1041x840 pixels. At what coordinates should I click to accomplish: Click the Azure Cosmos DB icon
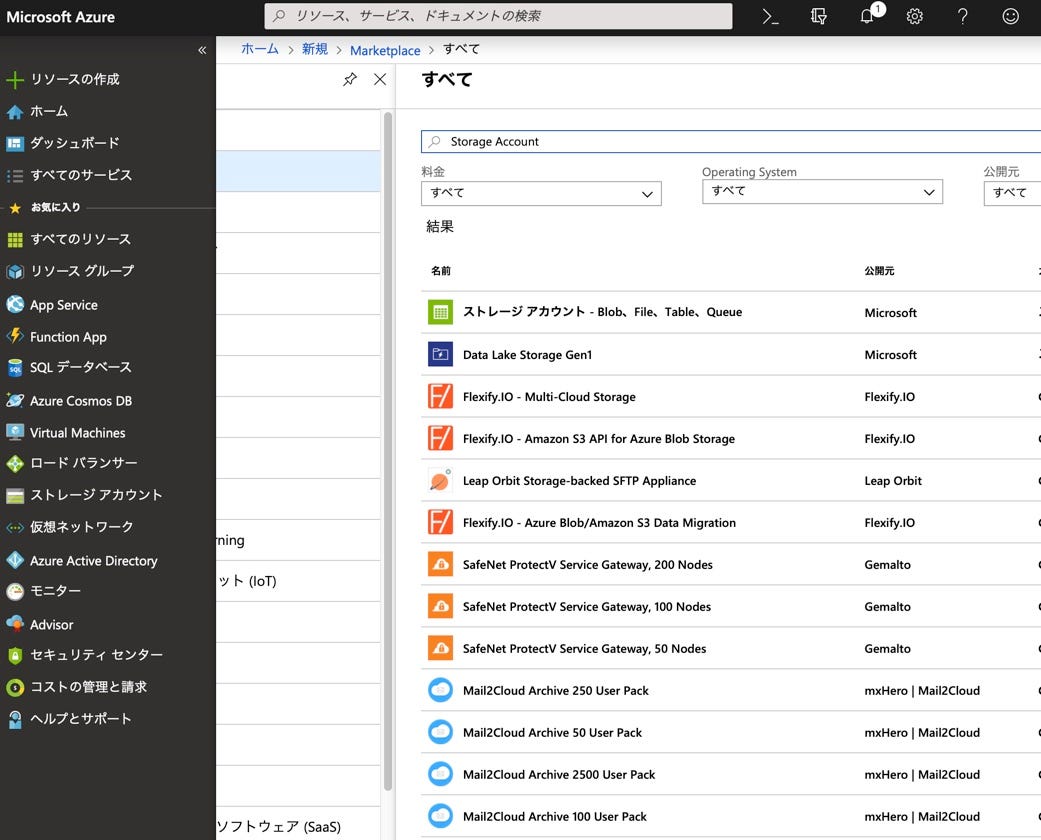point(15,400)
